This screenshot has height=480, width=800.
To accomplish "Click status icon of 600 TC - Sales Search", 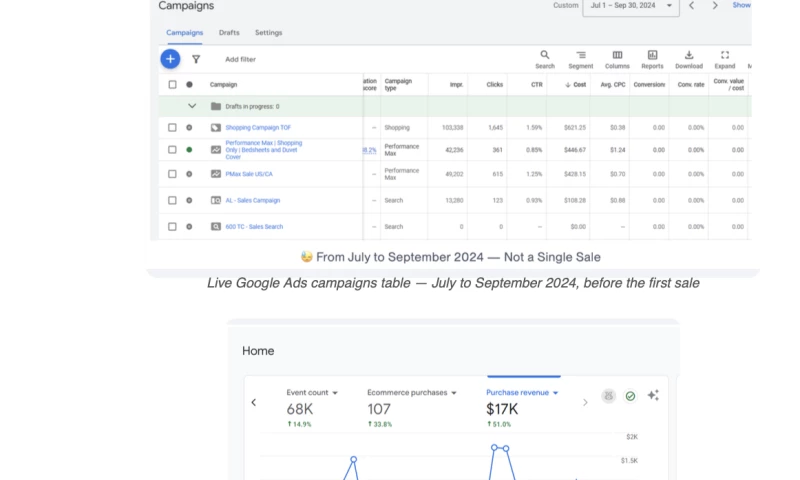I will point(189,226).
